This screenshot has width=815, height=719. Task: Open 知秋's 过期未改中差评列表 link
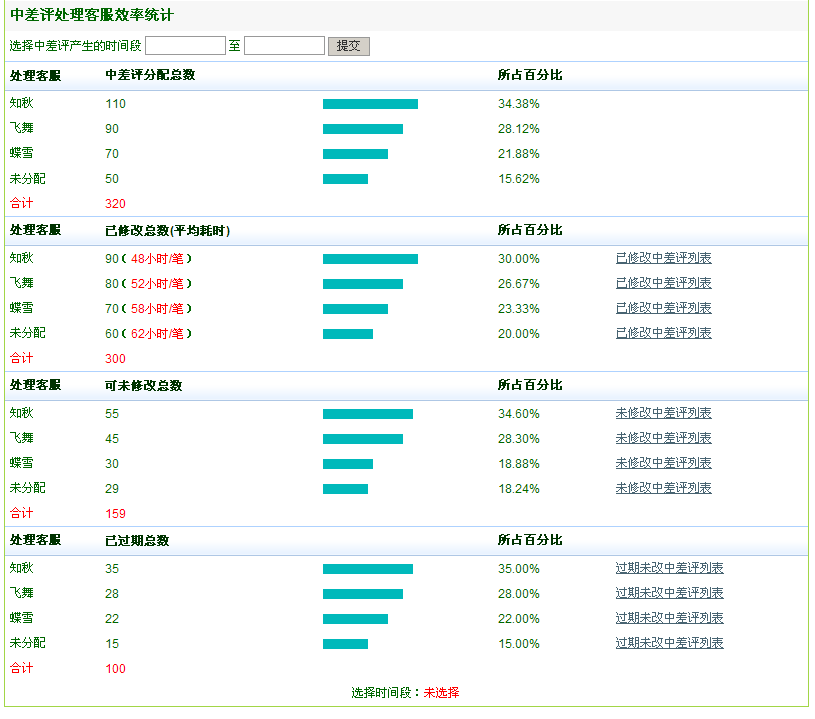[669, 568]
